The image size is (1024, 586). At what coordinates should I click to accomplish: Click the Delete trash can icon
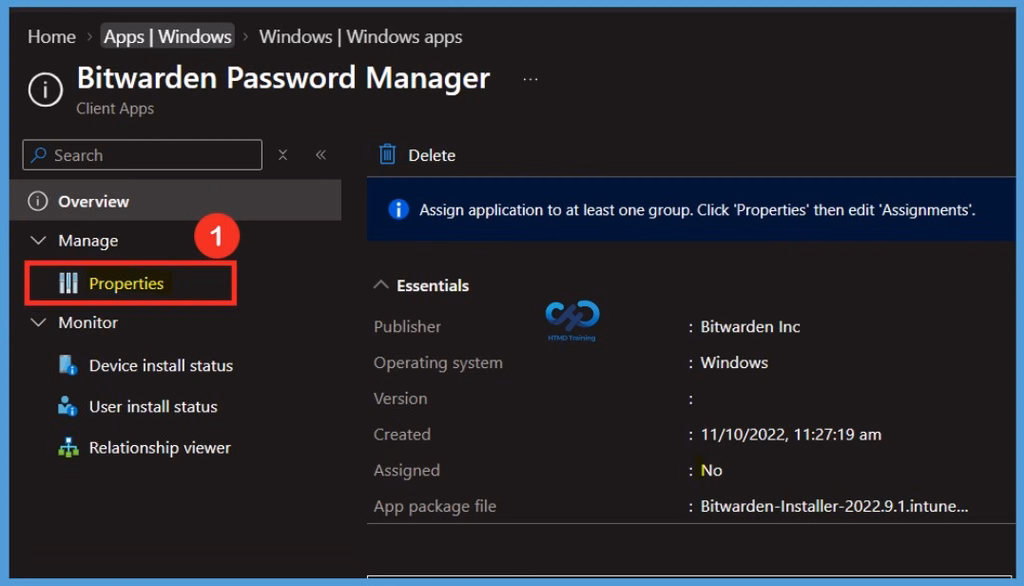[x=387, y=154]
